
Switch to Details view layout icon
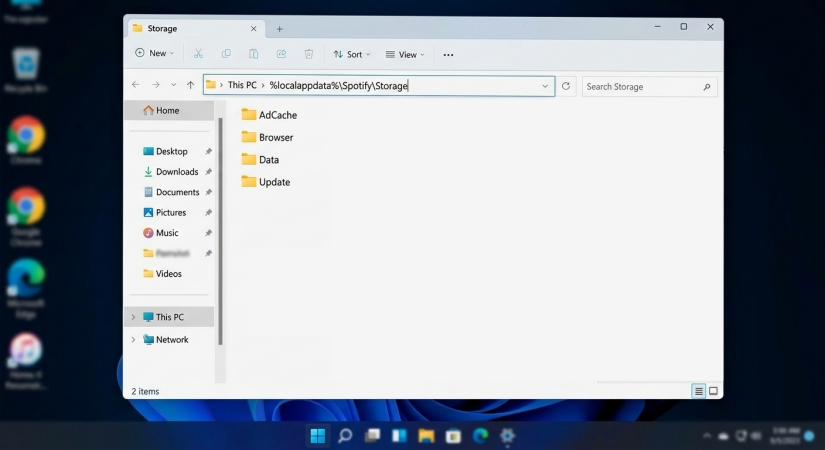click(698, 391)
